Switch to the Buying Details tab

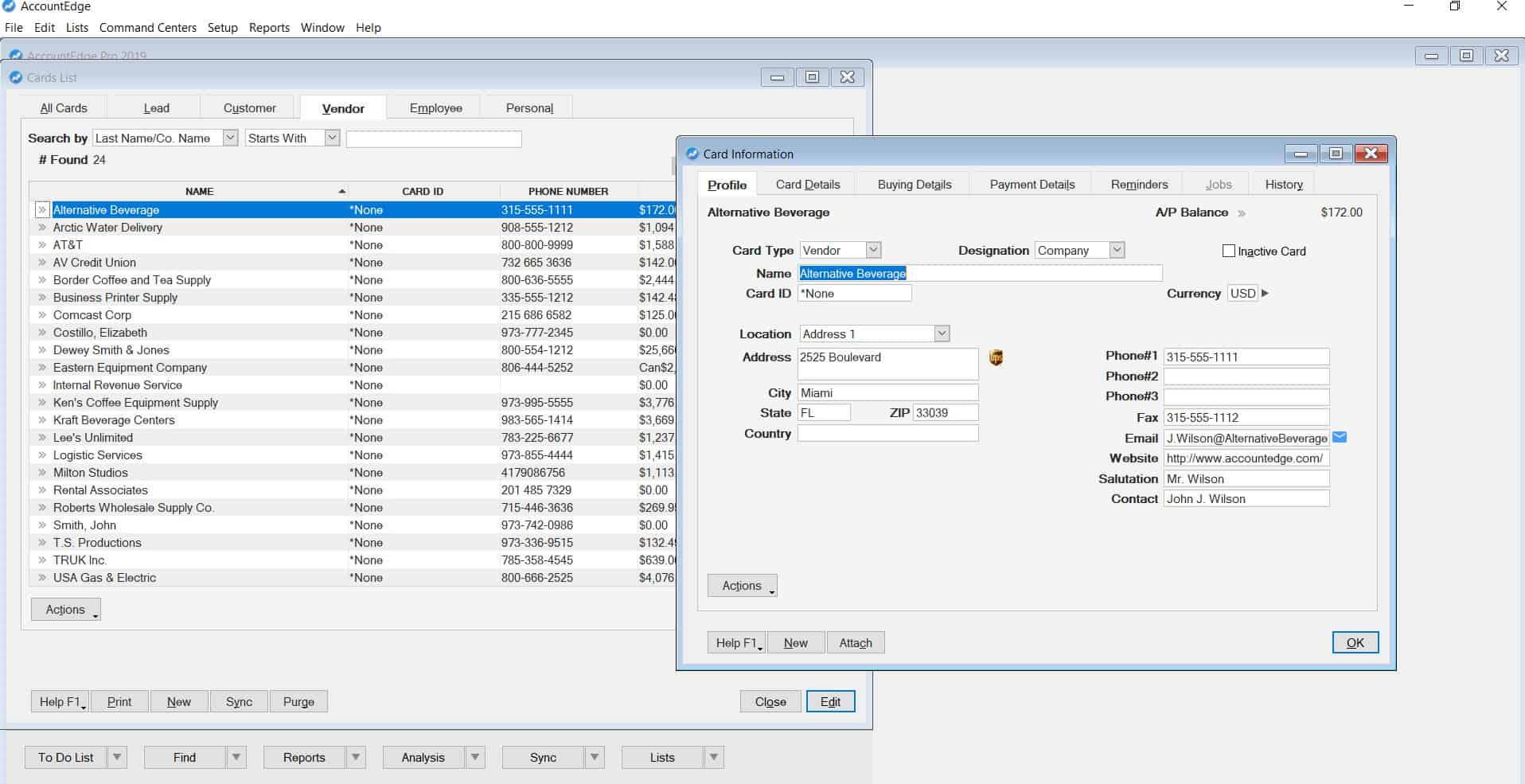click(915, 185)
